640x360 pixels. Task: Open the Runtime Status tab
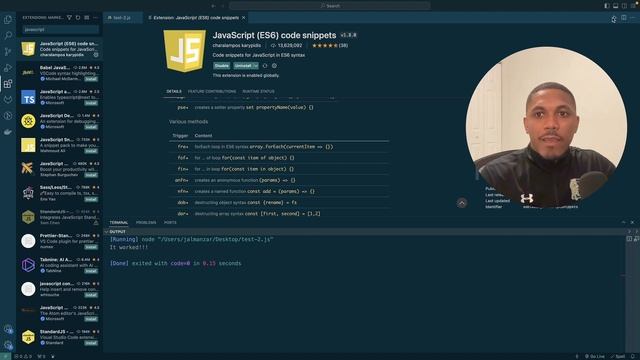(x=258, y=91)
